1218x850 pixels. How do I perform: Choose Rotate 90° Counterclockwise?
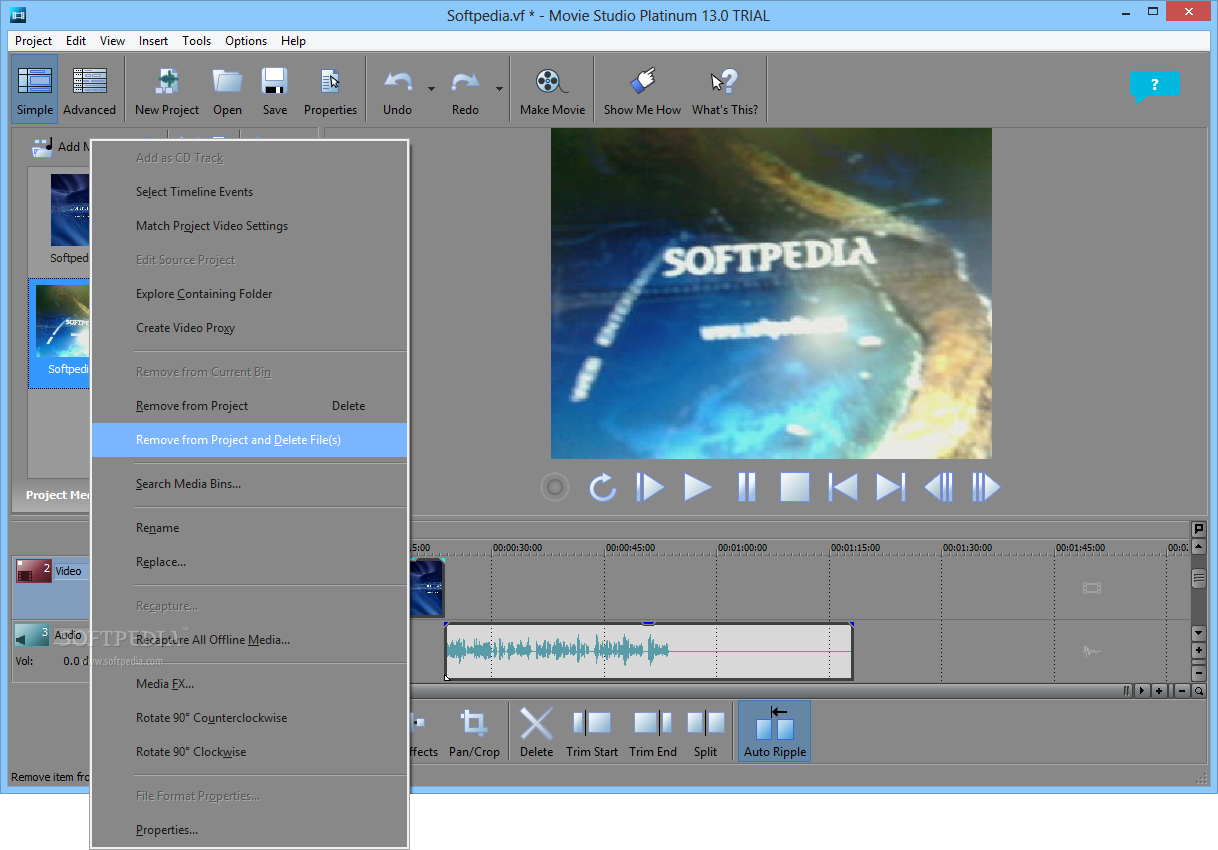pyautogui.click(x=249, y=718)
